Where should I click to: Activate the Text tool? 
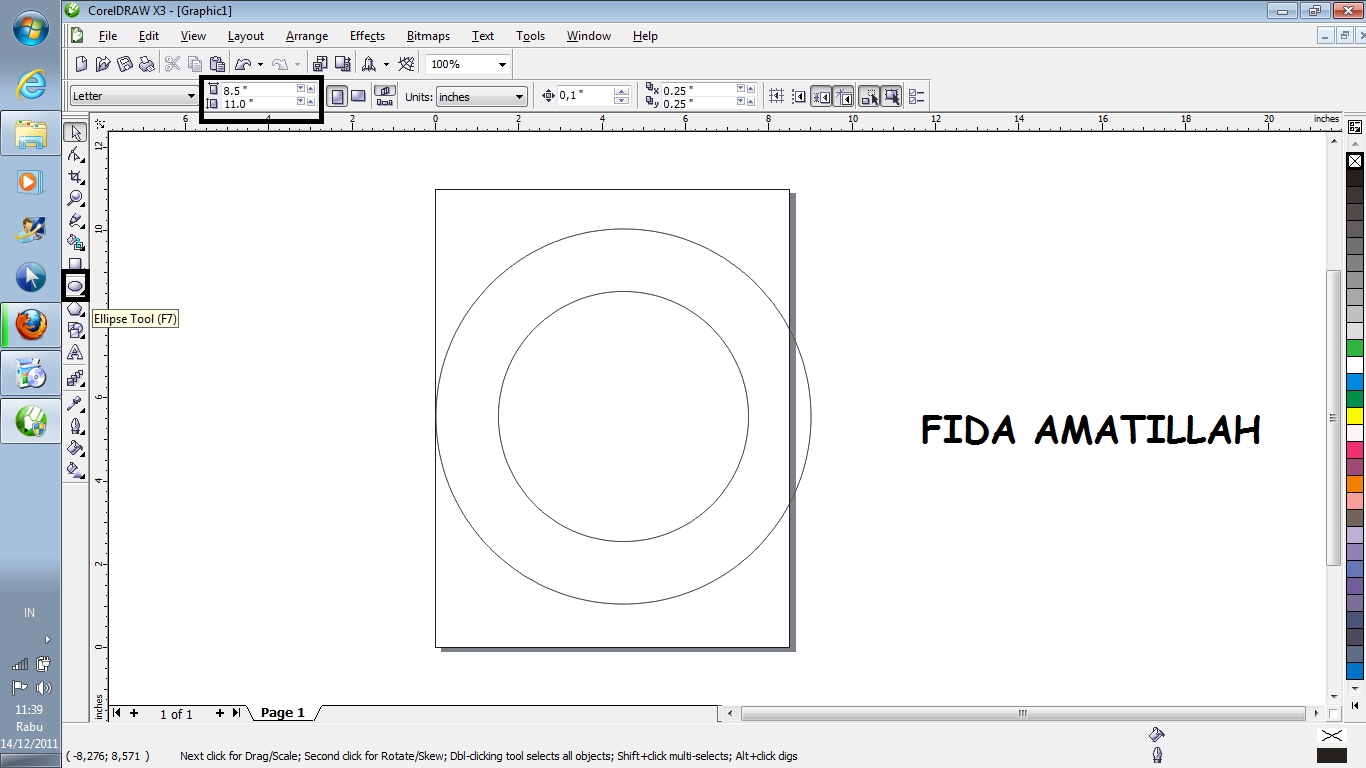[x=75, y=353]
